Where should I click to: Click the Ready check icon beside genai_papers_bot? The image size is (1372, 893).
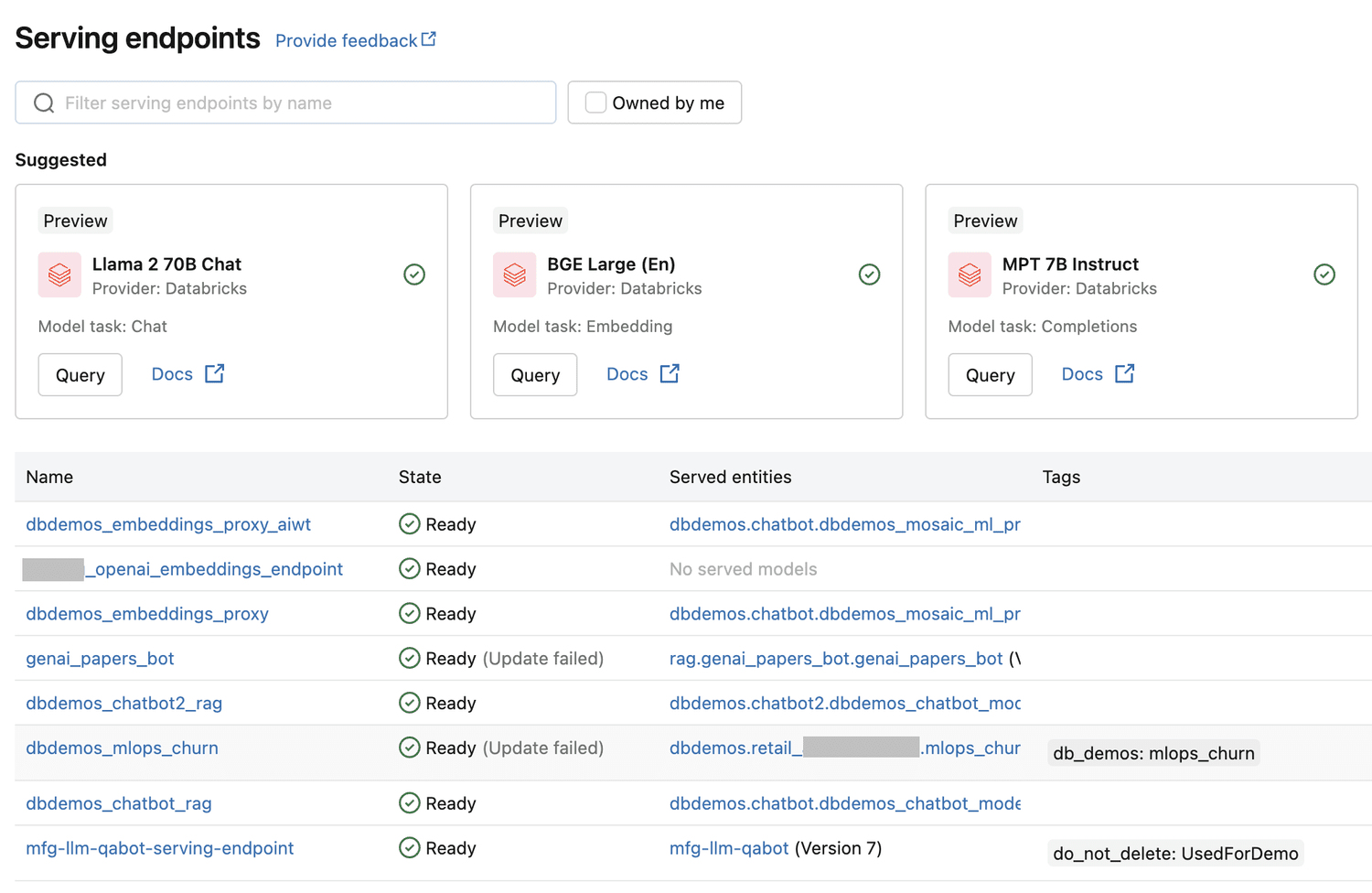(x=410, y=658)
